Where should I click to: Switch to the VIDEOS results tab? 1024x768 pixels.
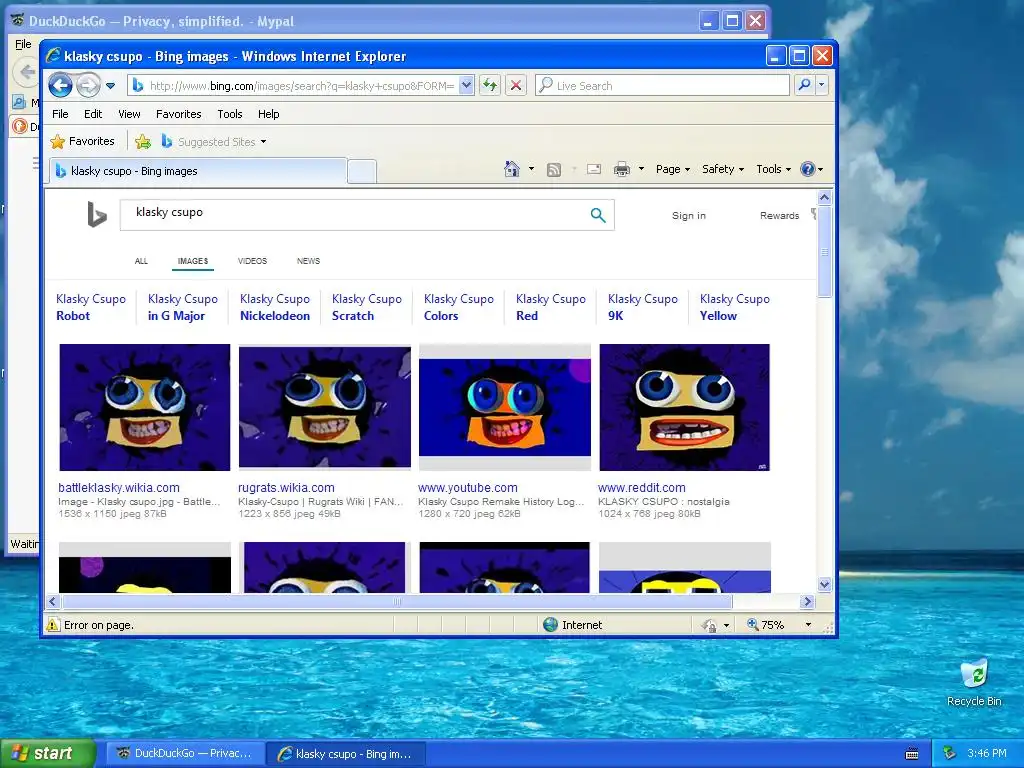coord(252,261)
